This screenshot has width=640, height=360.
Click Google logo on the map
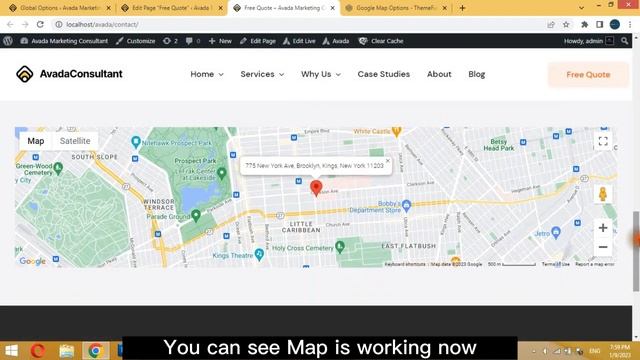pyautogui.click(x=32, y=261)
